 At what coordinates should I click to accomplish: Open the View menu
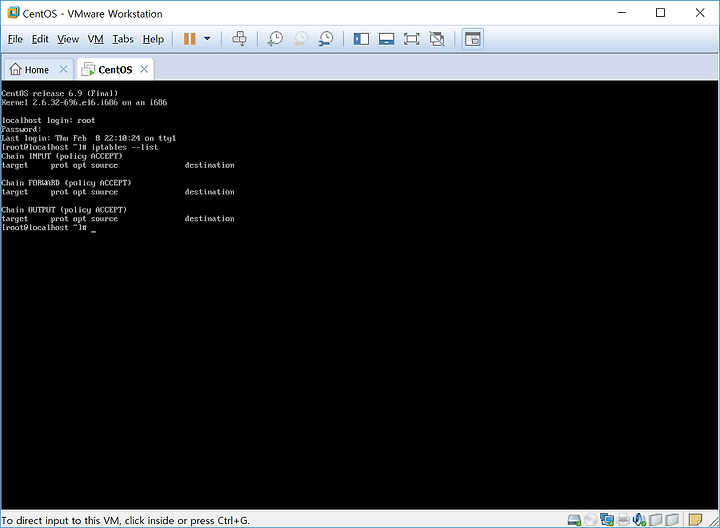68,39
